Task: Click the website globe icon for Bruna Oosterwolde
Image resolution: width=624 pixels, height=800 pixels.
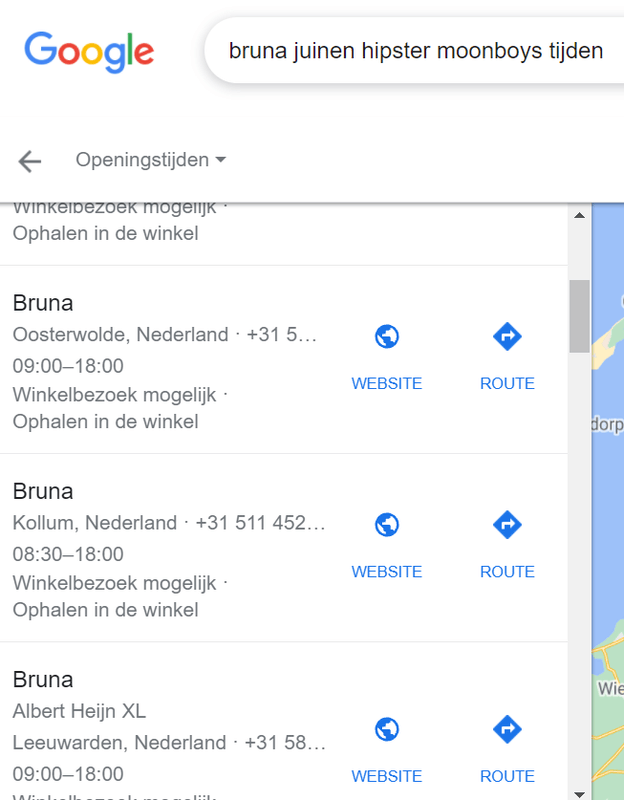Action: click(387, 336)
